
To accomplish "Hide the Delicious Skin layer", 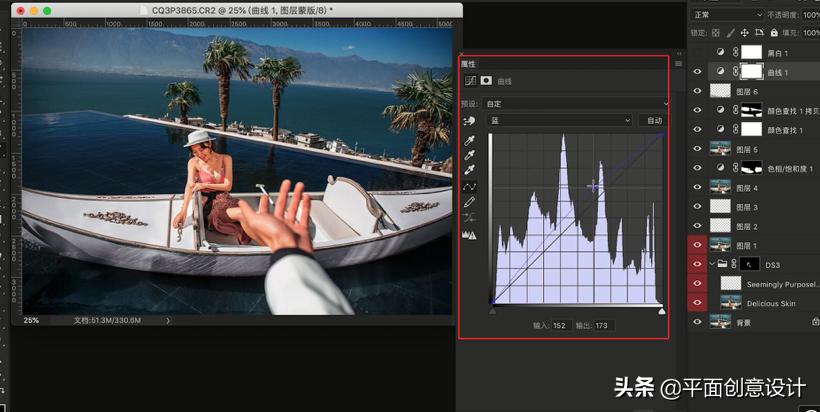I will coord(697,303).
